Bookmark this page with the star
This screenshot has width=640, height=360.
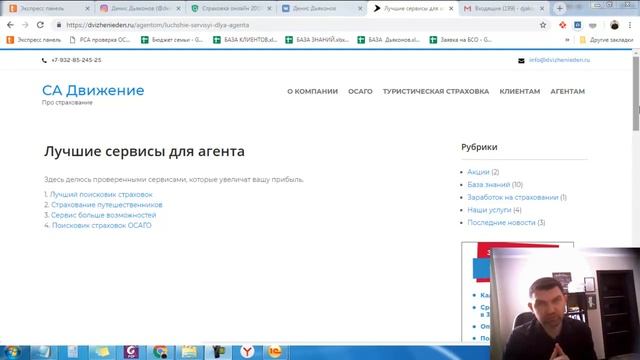[x=543, y=25]
